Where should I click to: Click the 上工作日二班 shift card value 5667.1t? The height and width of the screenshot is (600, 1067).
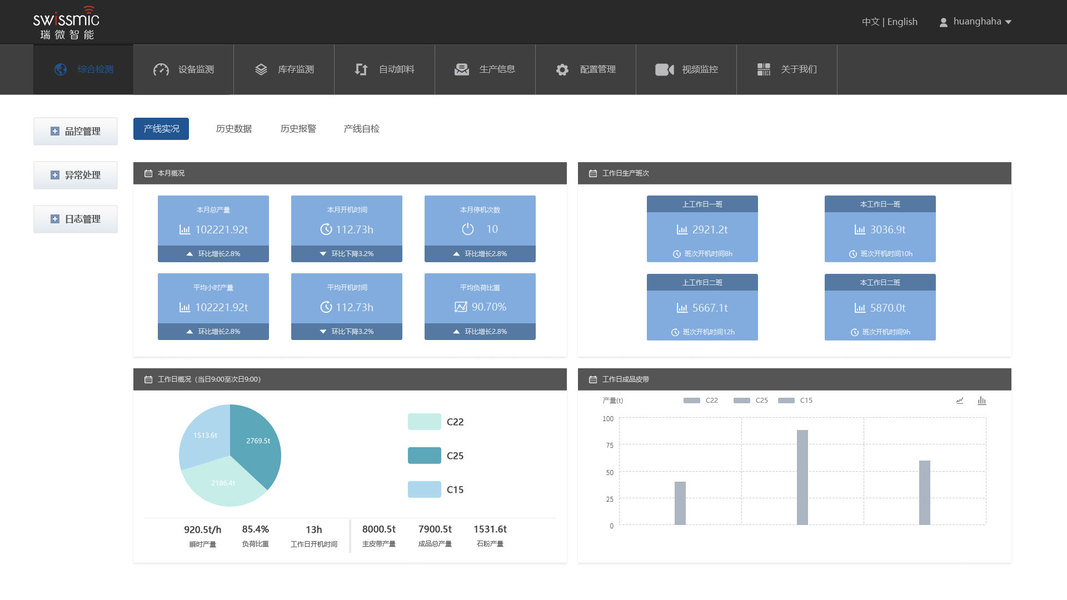[x=710, y=308]
